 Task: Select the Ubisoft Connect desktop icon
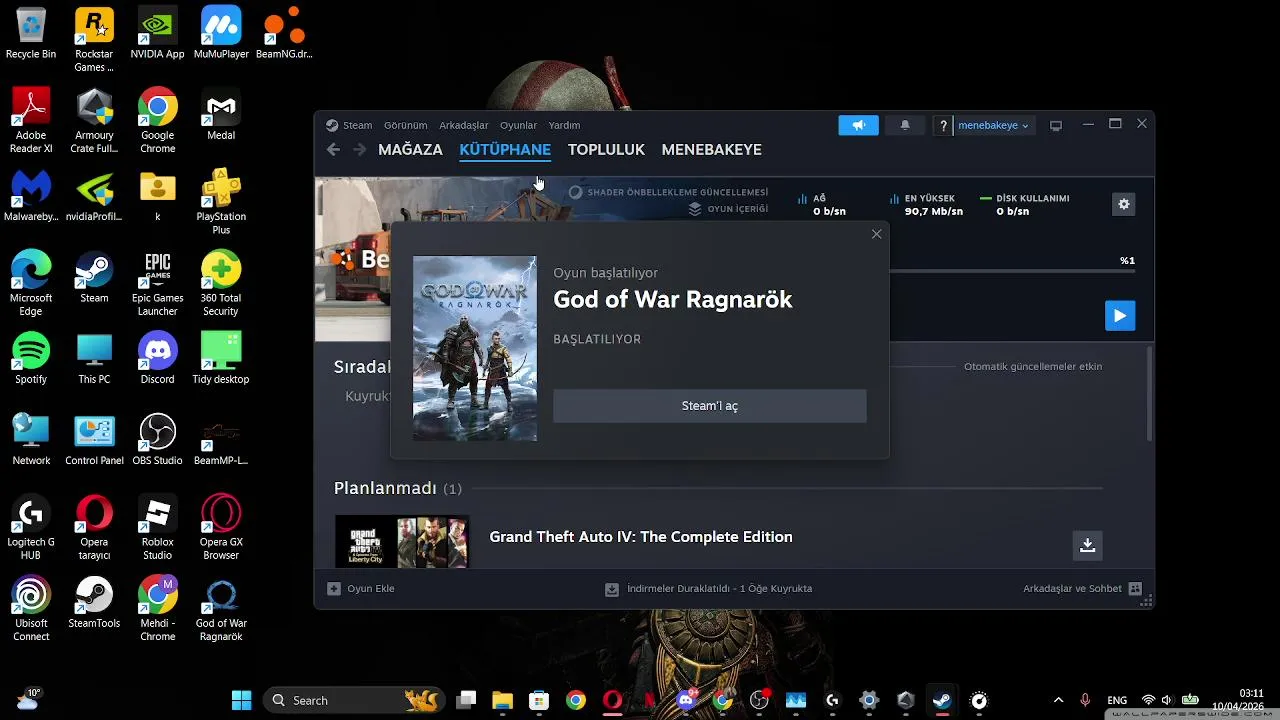pyautogui.click(x=31, y=609)
